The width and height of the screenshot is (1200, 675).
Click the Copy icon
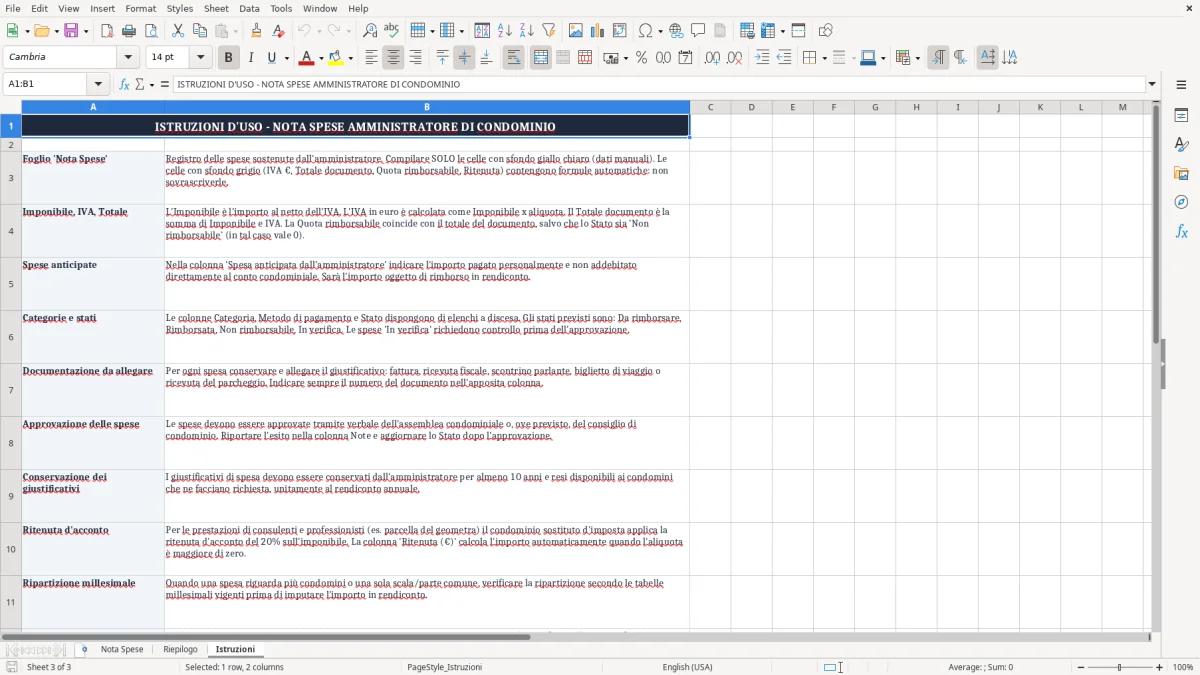(200, 31)
